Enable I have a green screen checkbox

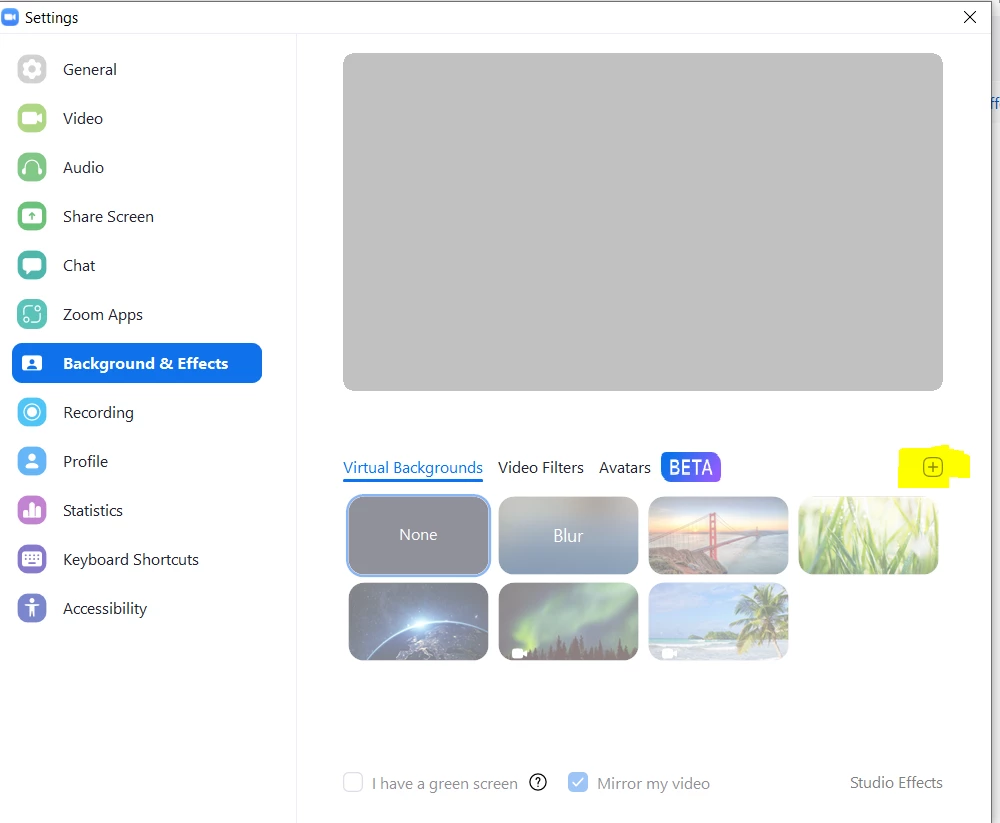pyautogui.click(x=353, y=782)
